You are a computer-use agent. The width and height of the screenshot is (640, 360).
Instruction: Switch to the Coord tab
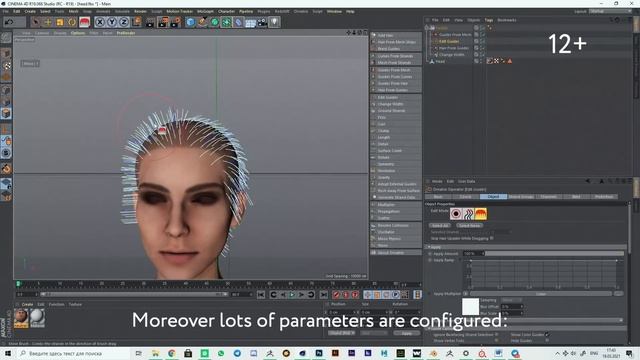point(465,197)
